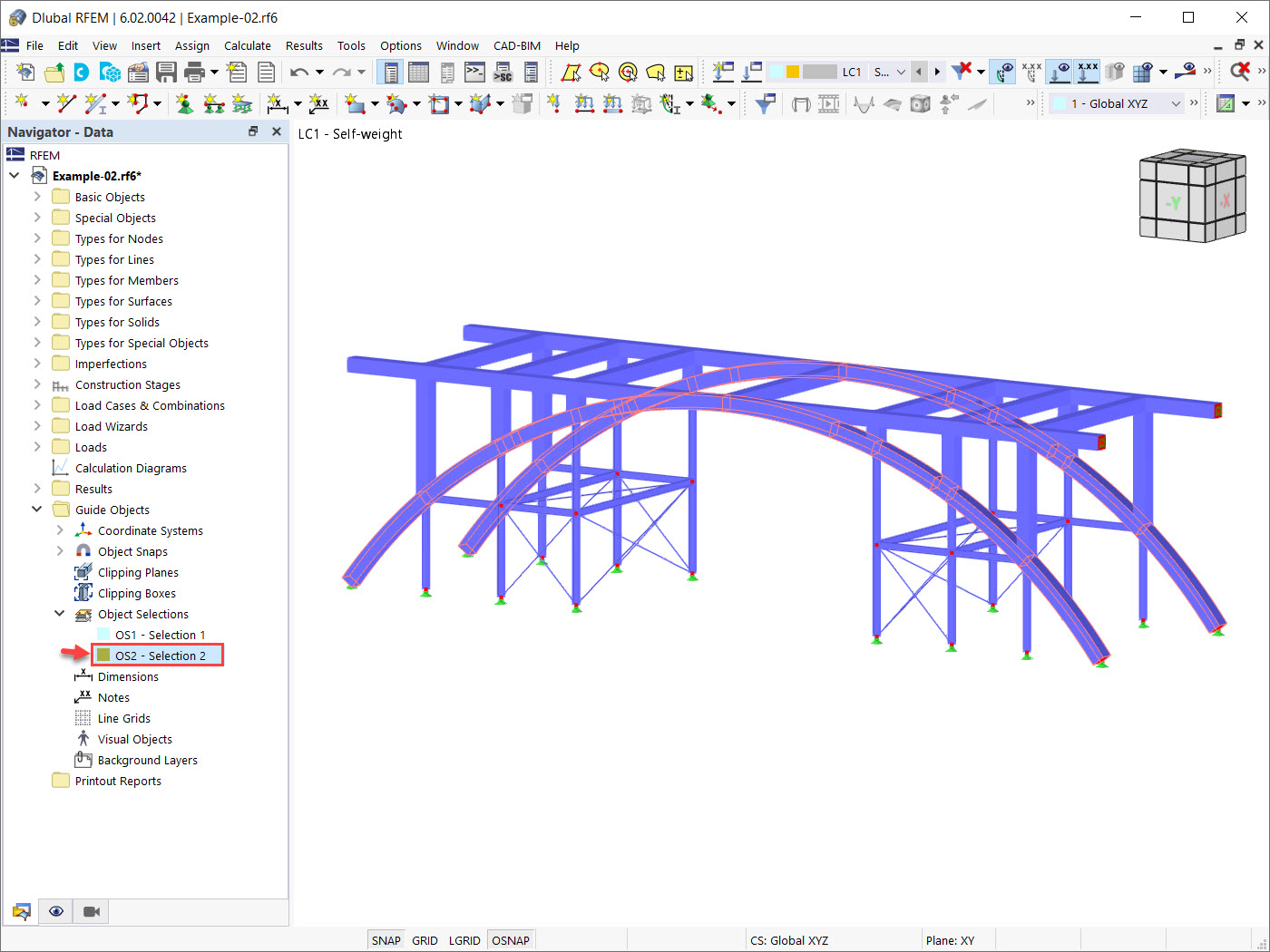Save the model using floppy disk icon
Screen dimensions: 1270x952
pyautogui.click(x=166, y=72)
